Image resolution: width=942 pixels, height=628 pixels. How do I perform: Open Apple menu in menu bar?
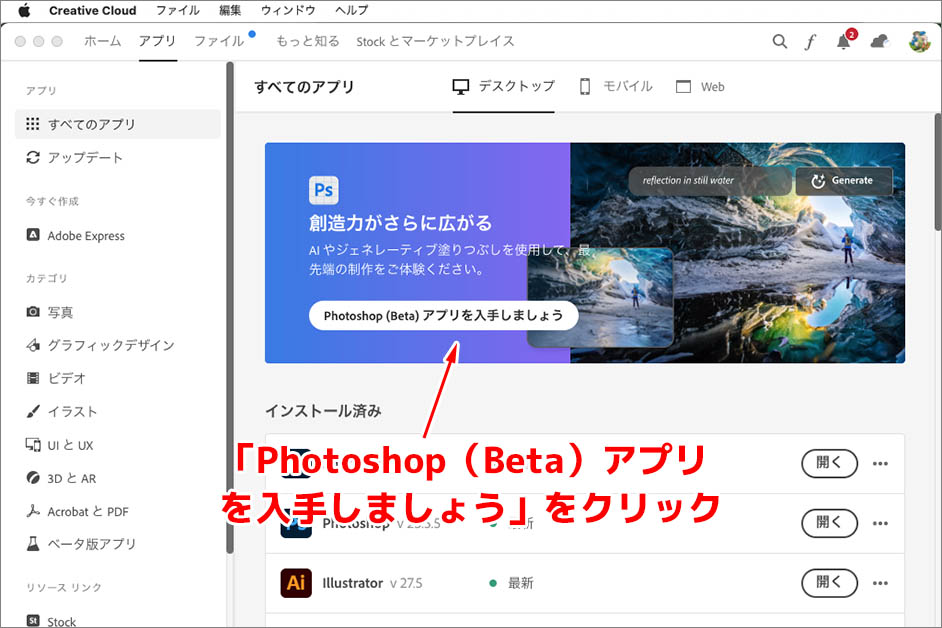pyautogui.click(x=24, y=11)
